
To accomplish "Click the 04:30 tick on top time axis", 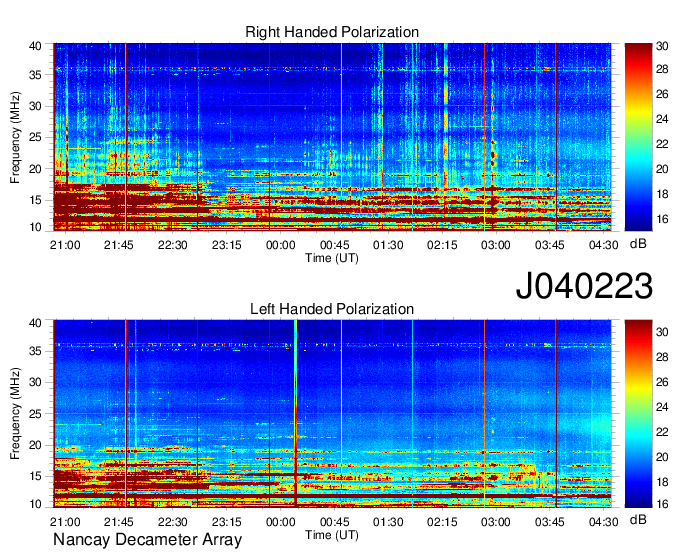I will click(603, 245).
